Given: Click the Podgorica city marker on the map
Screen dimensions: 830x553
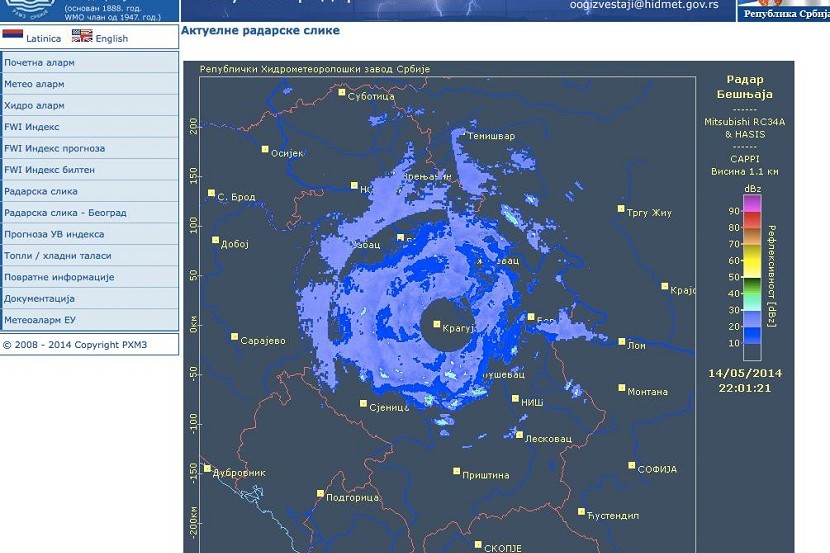Looking at the screenshot, I should [x=321, y=494].
